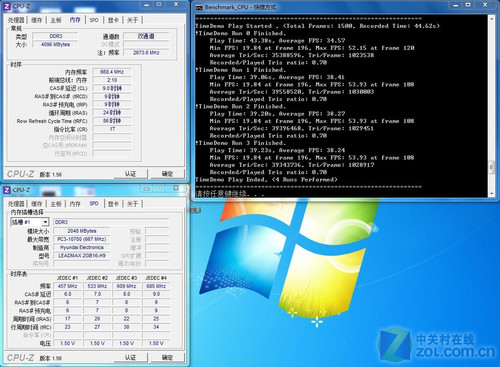Click the CPU-Z logo icon in the bottom window title bar
The image size is (500, 367).
[x=7, y=190]
